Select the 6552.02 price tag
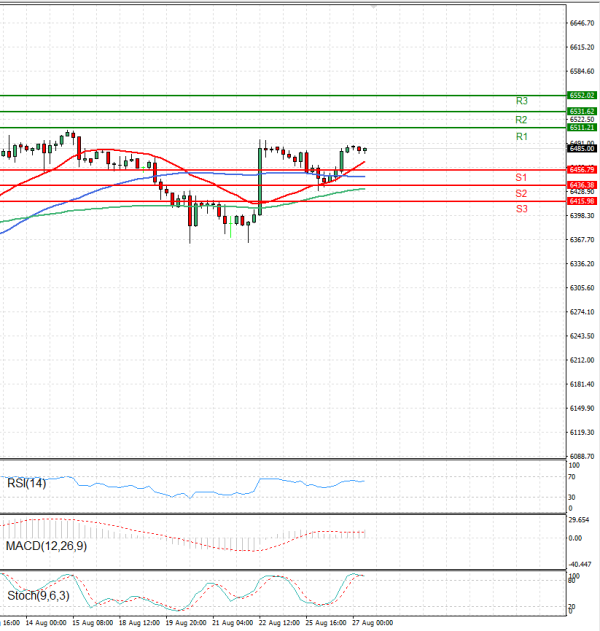 click(x=582, y=95)
